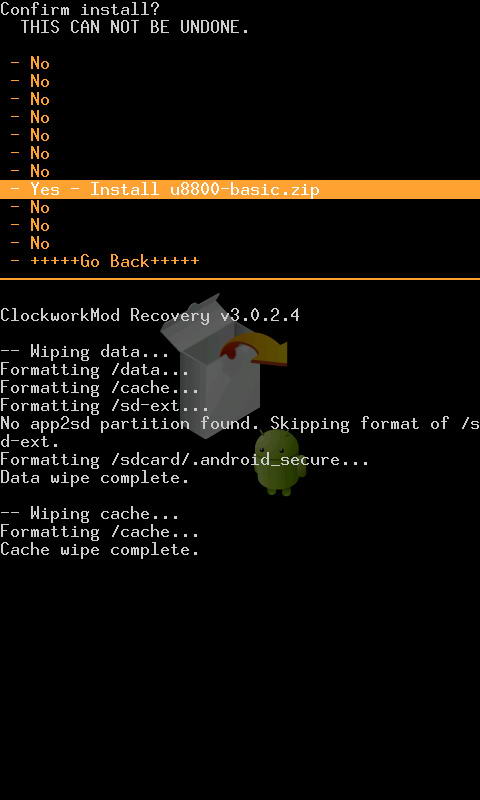Viewport: 480px width, 800px height.
Task: Click the Confirm install? header text
Action: (80, 9)
